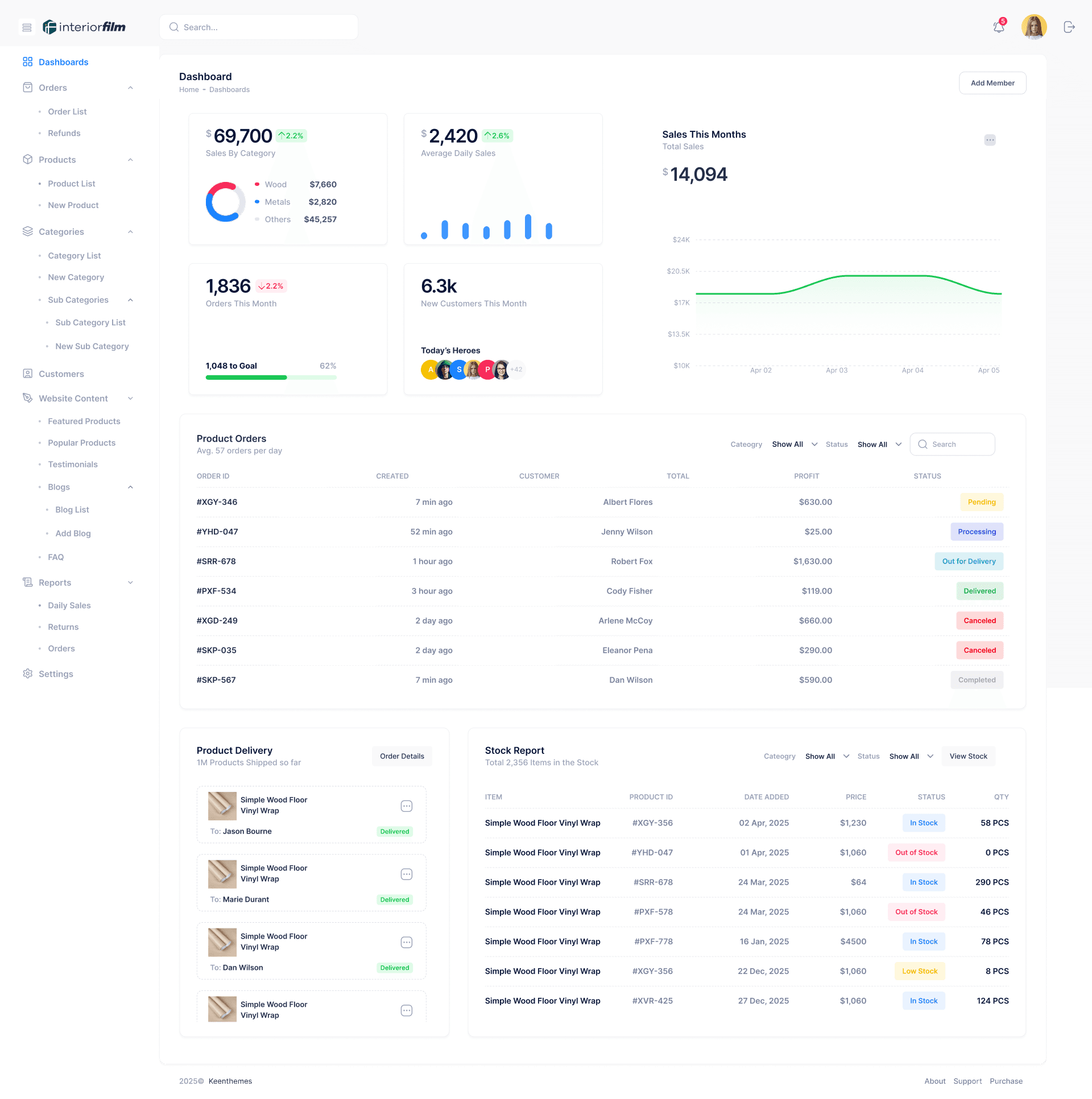Open the Sales This Months options icon

pyautogui.click(x=990, y=140)
